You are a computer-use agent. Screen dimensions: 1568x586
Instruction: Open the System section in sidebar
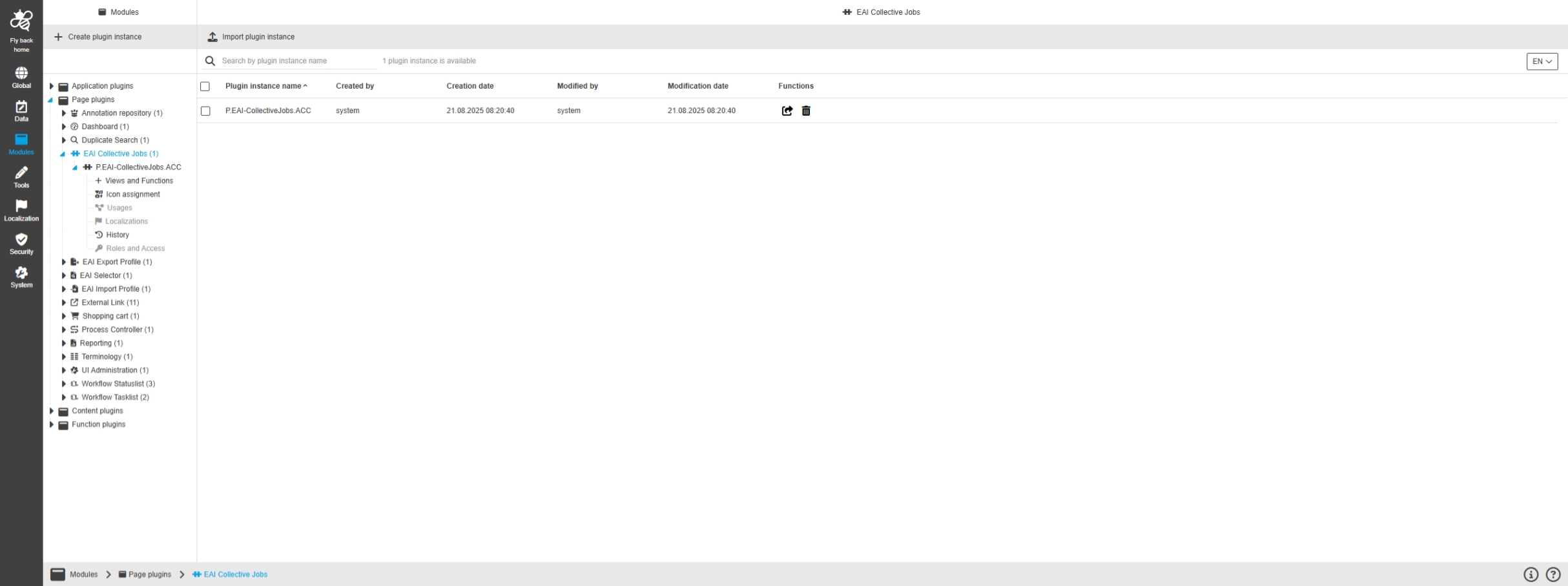[21, 277]
